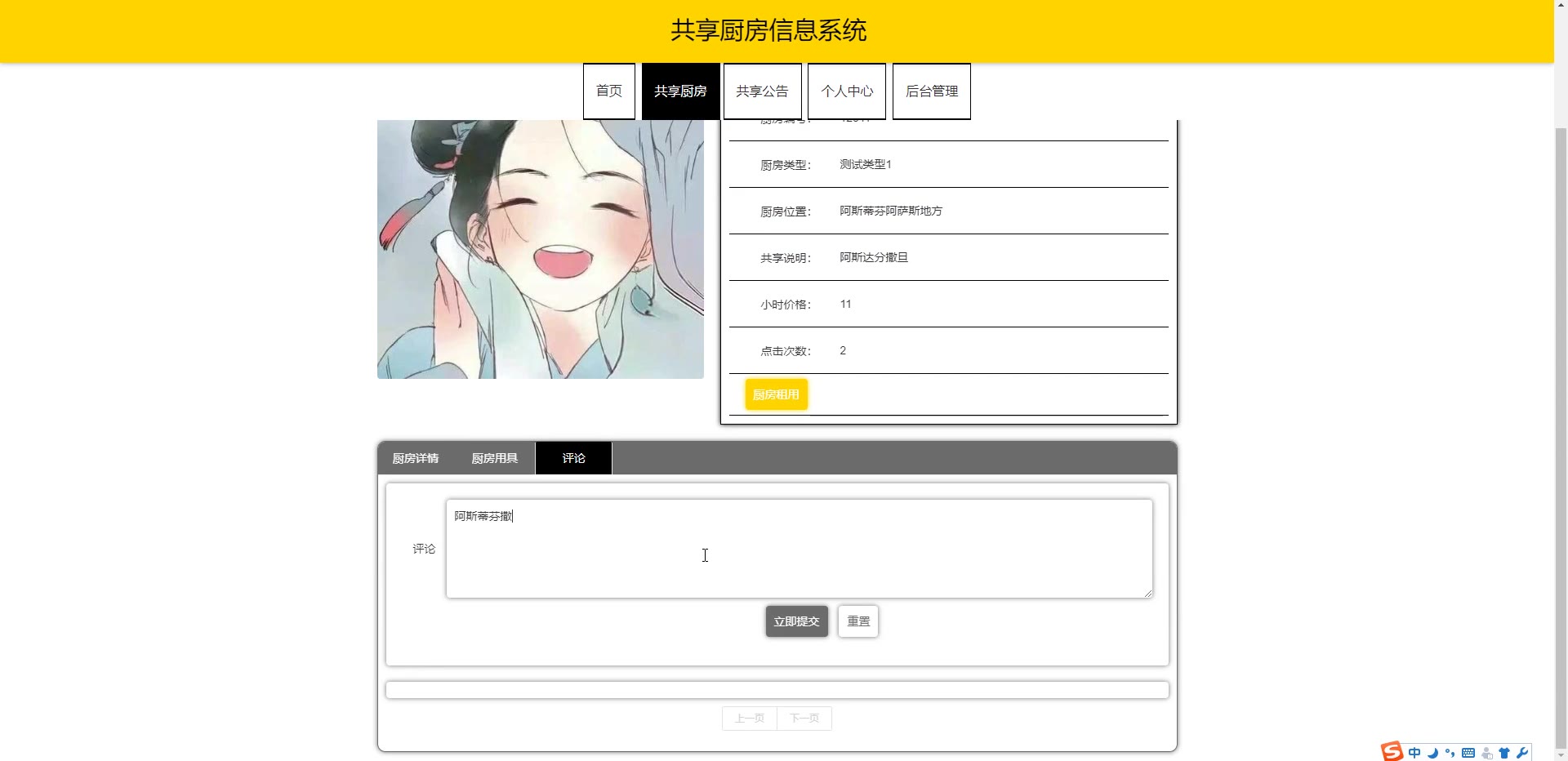Open the 共享厨房 navigation tab
This screenshot has width=1568, height=761.
click(680, 91)
